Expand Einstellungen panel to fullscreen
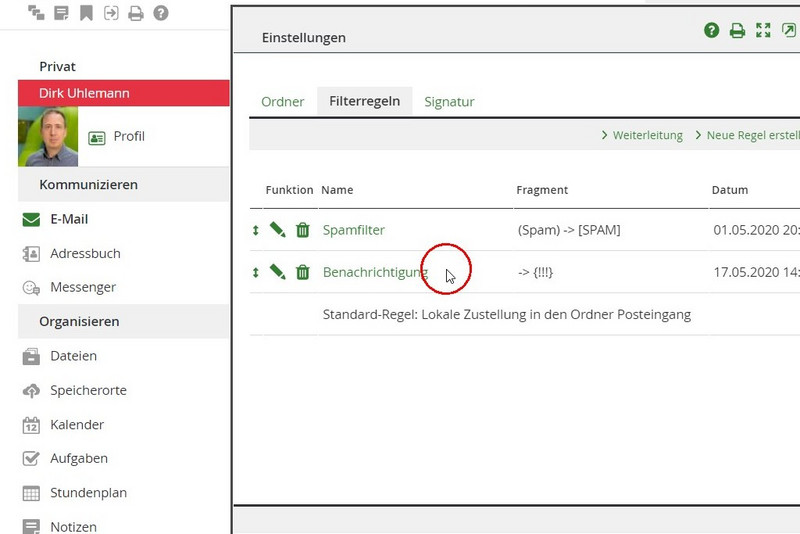The image size is (800, 534). pyautogui.click(x=763, y=31)
